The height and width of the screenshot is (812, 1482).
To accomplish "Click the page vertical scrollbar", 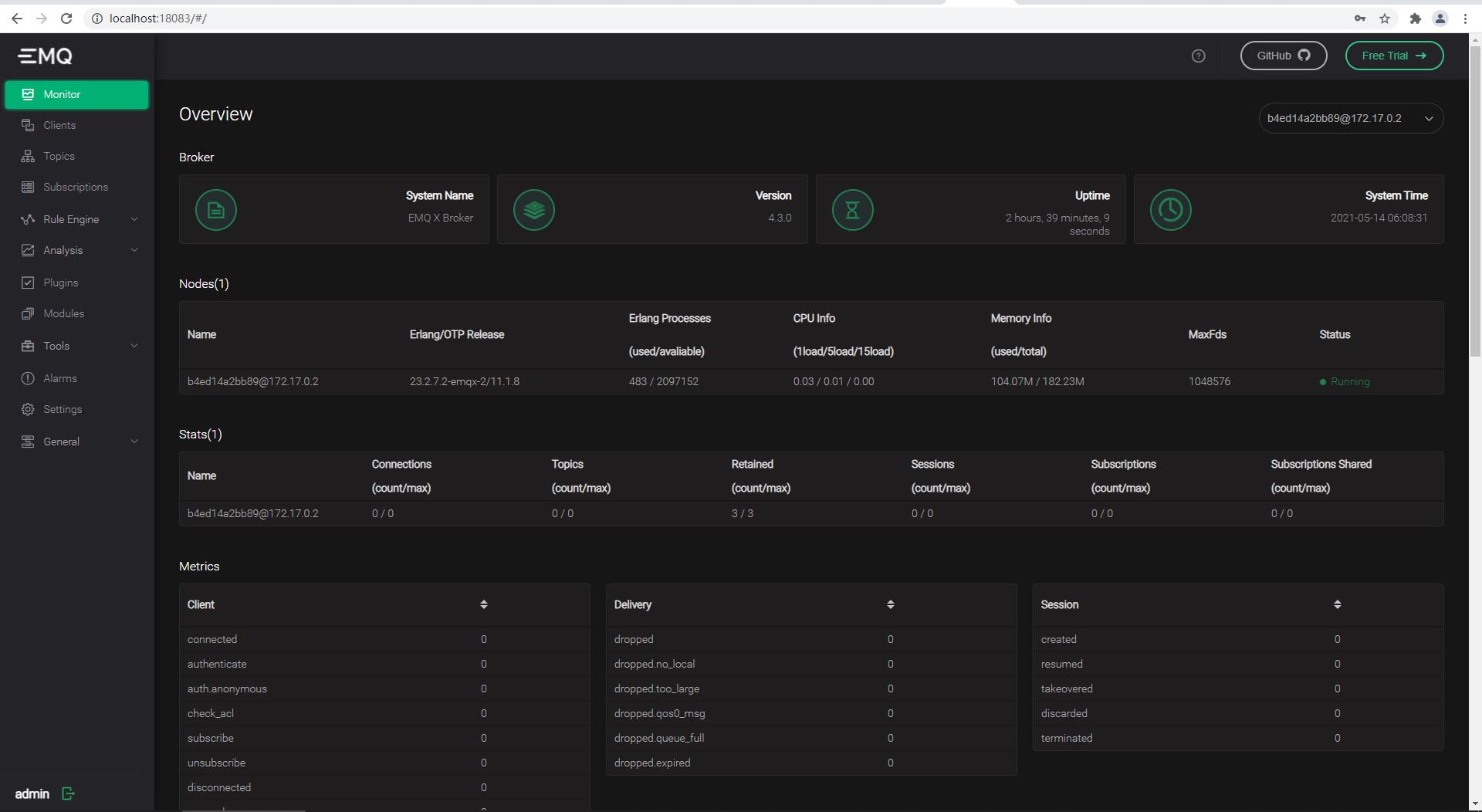I will coord(1475,201).
